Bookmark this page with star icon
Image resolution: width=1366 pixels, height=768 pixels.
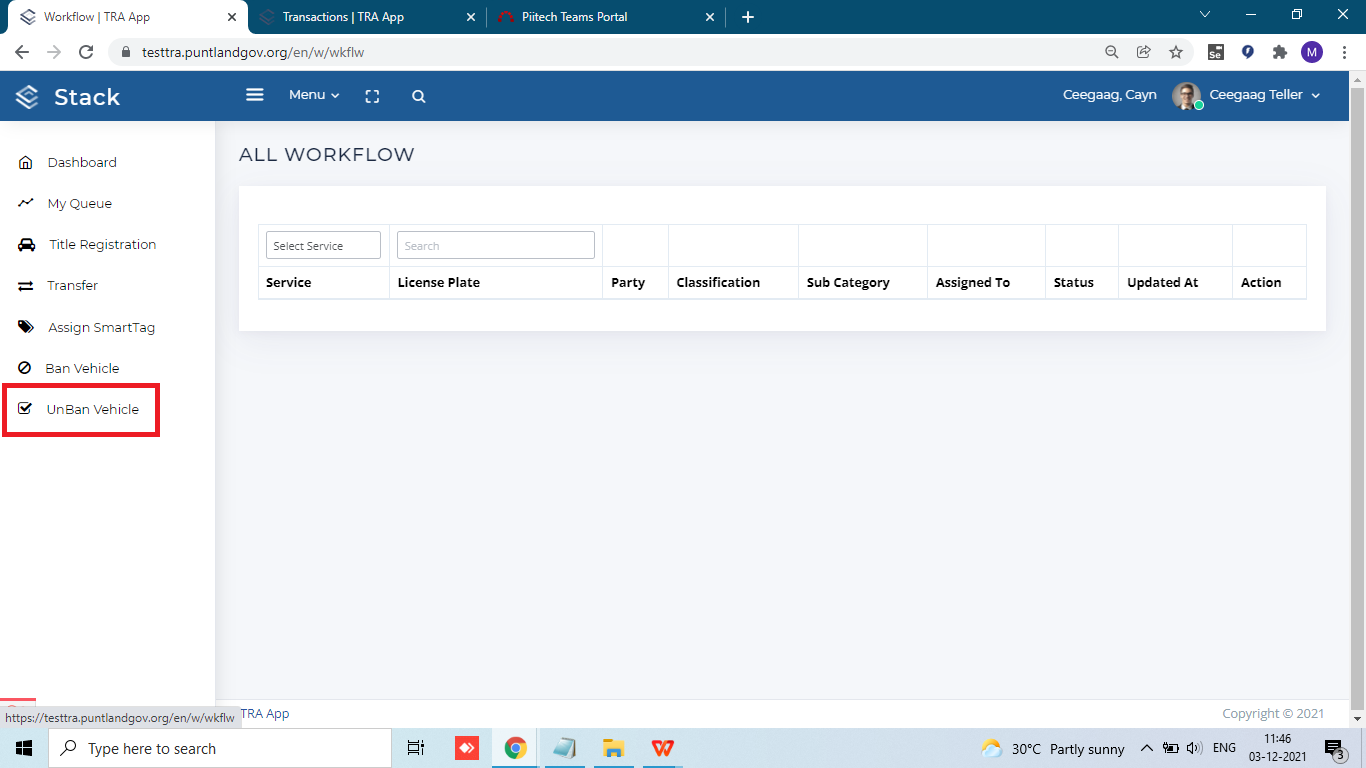[1176, 52]
